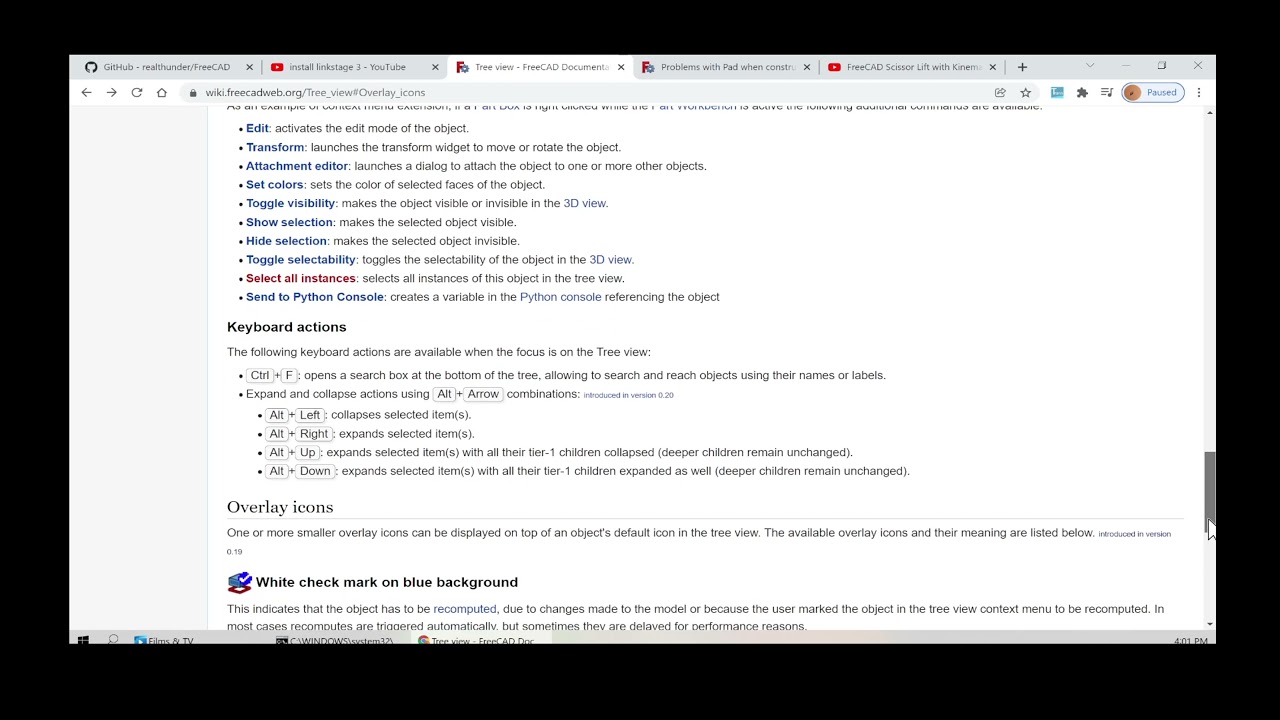Viewport: 1280px width, 720px height.
Task: Open the 3D view link after Toggle selectability
Action: (611, 260)
